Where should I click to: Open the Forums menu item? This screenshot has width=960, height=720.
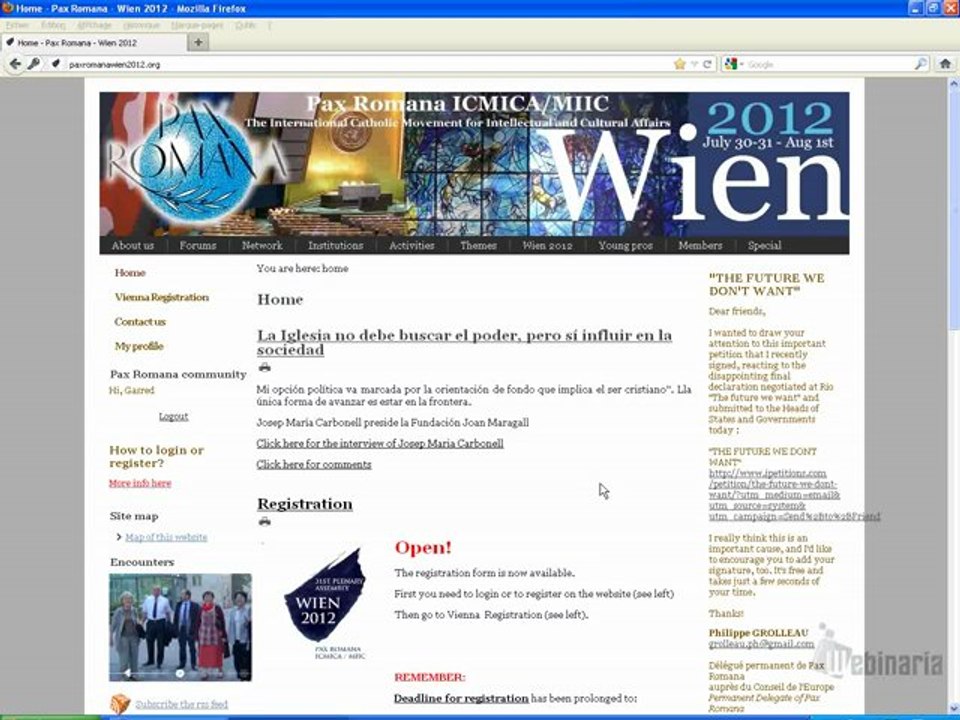click(198, 246)
